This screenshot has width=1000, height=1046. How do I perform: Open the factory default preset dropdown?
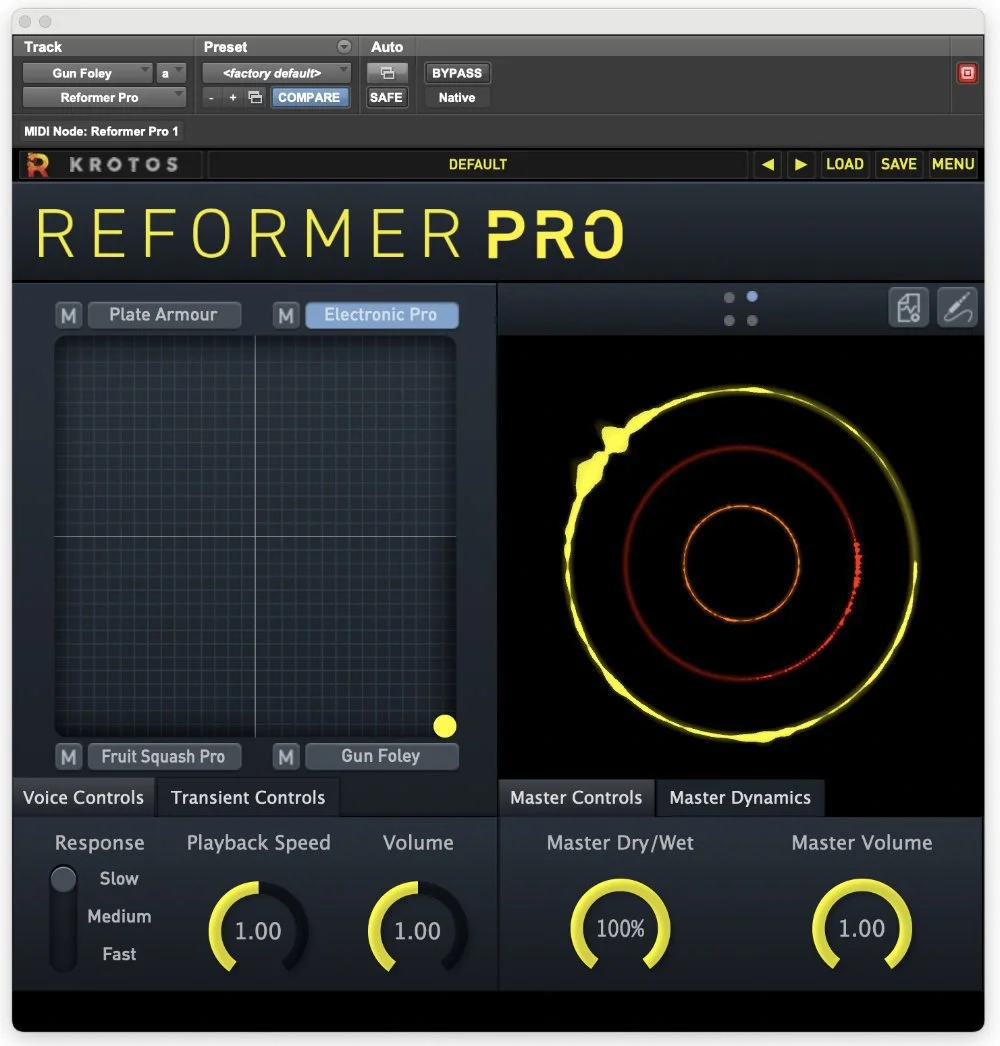tap(276, 73)
